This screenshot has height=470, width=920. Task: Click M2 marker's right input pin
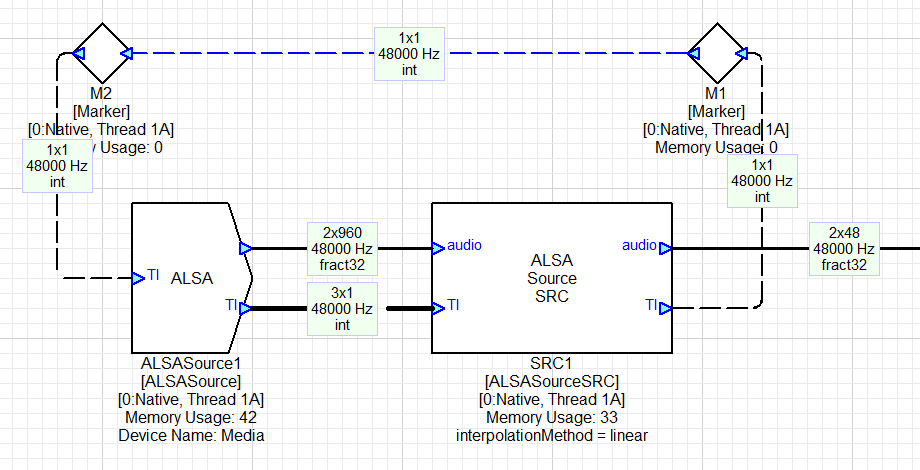(126, 54)
